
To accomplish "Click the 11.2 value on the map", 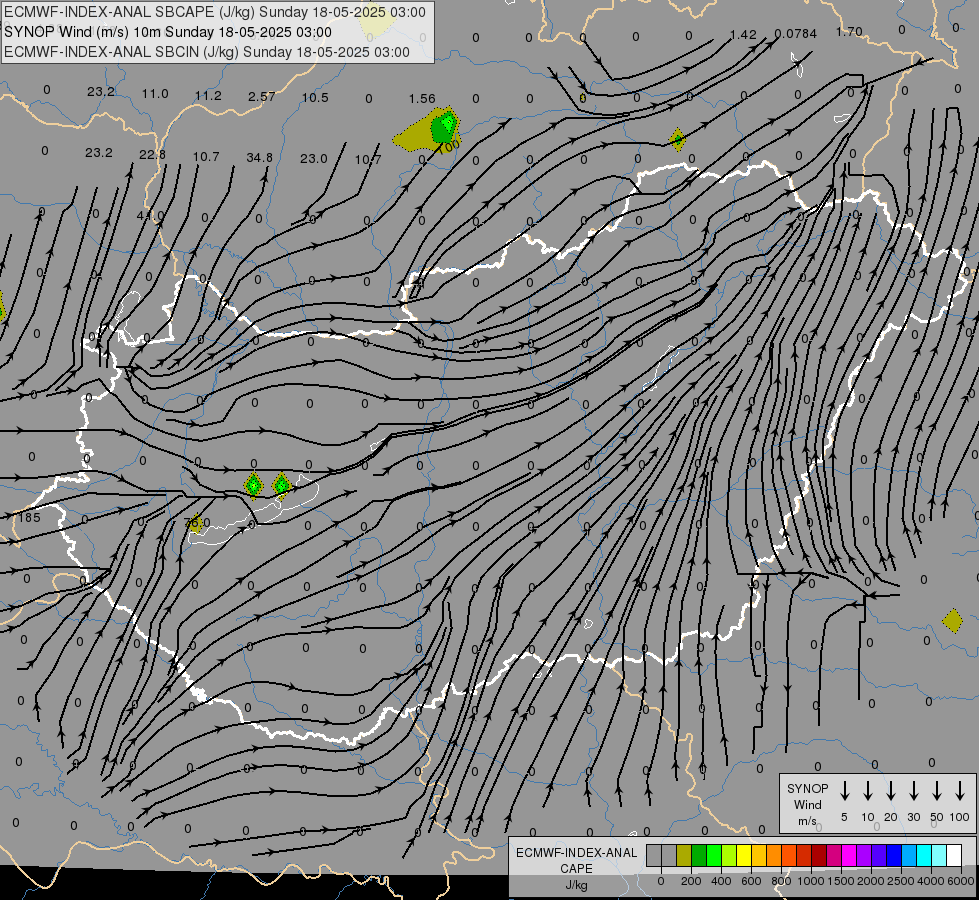I will pos(208,95).
